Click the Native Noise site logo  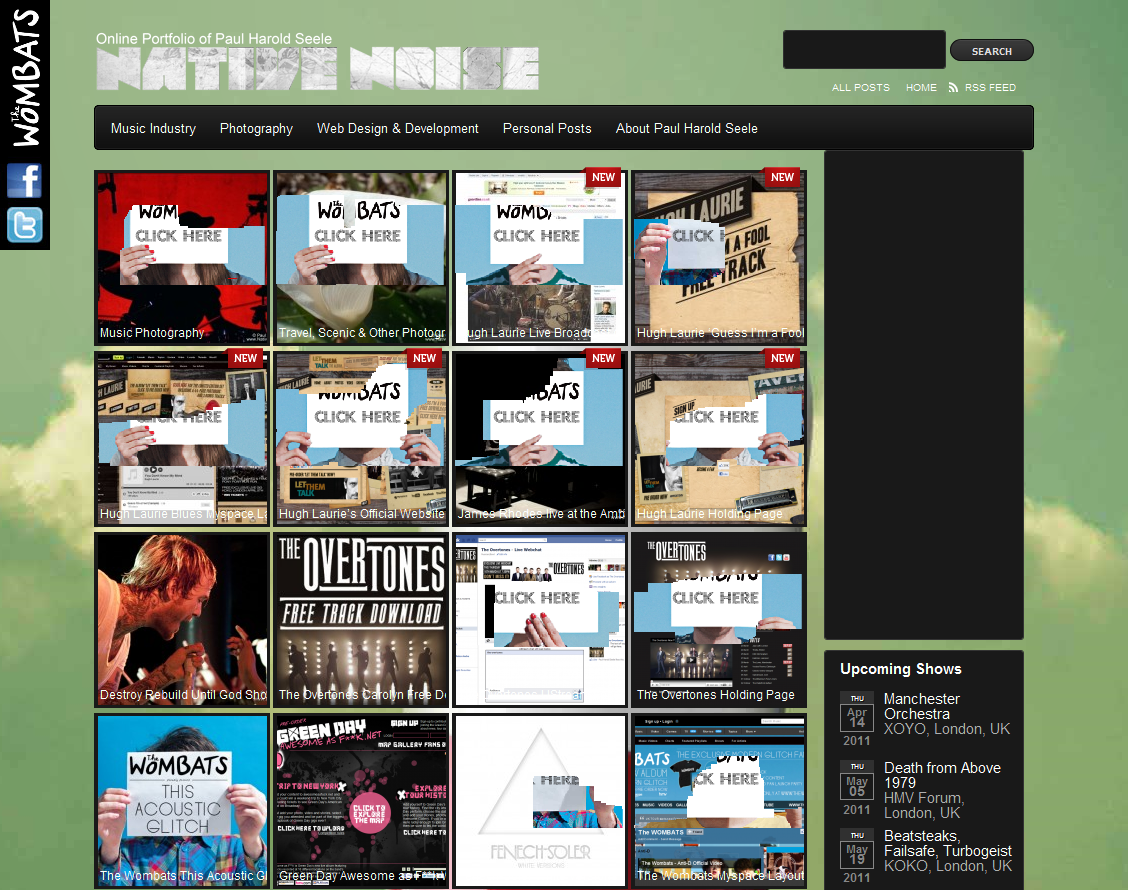(x=317, y=69)
